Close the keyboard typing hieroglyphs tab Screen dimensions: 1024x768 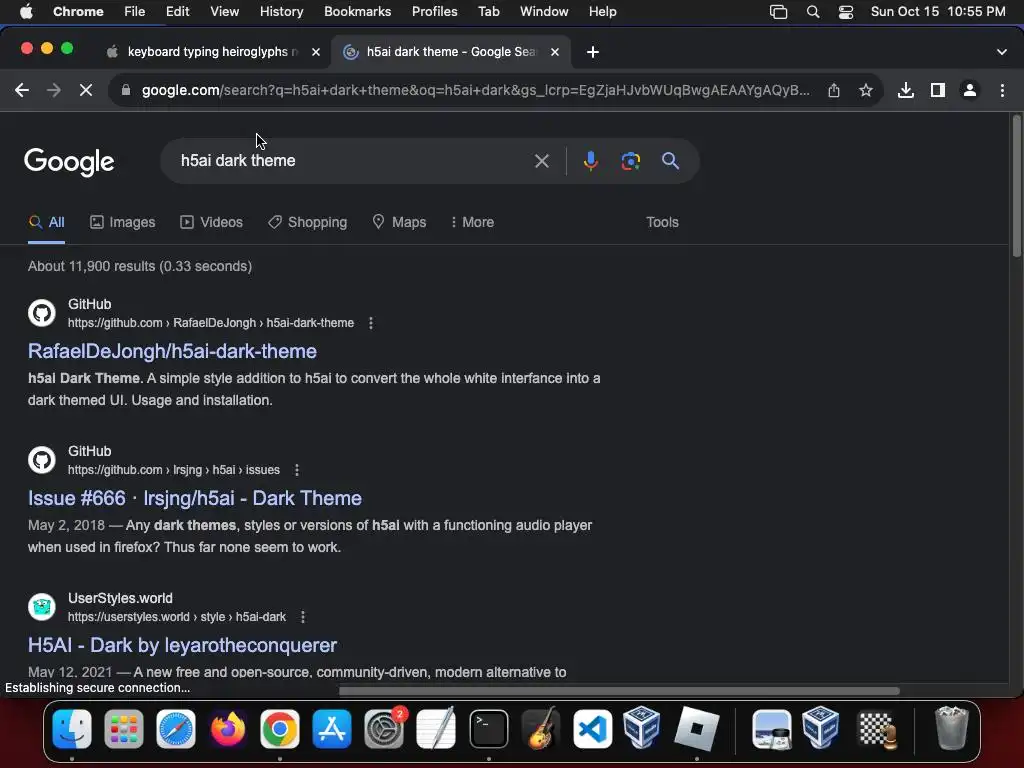tap(315, 52)
